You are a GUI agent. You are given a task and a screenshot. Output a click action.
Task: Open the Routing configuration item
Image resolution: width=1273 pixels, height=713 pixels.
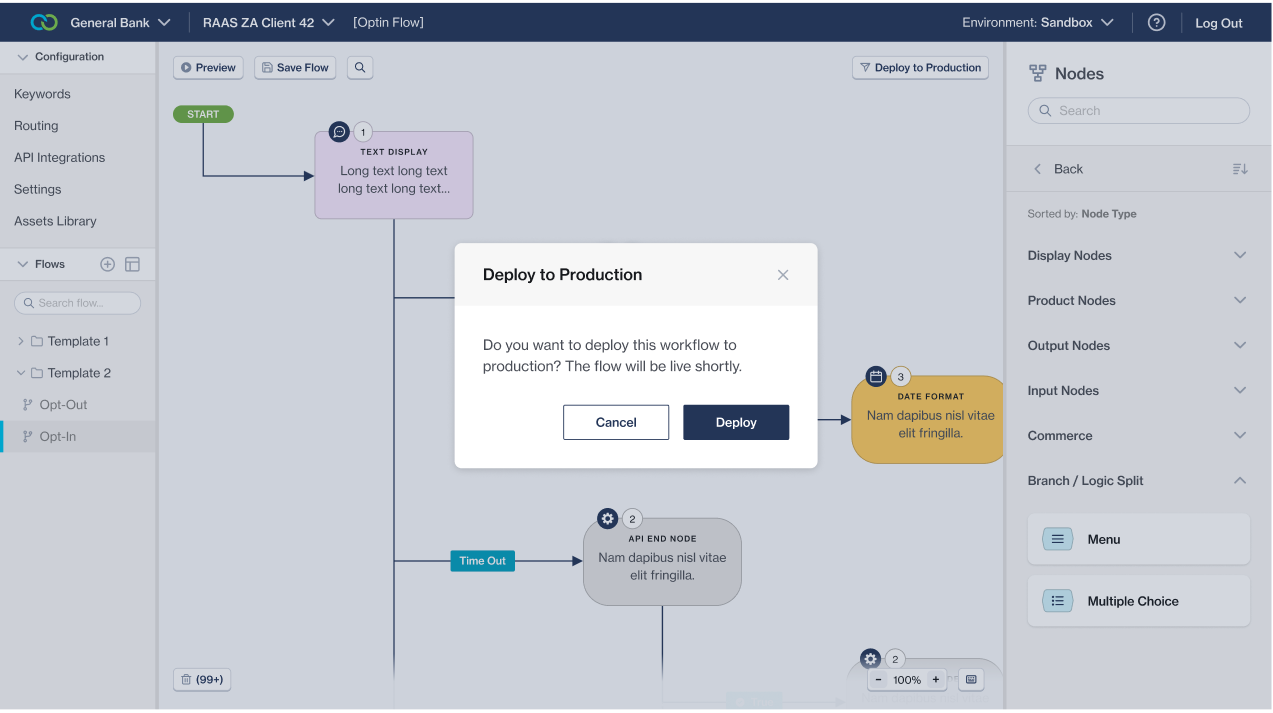(36, 126)
